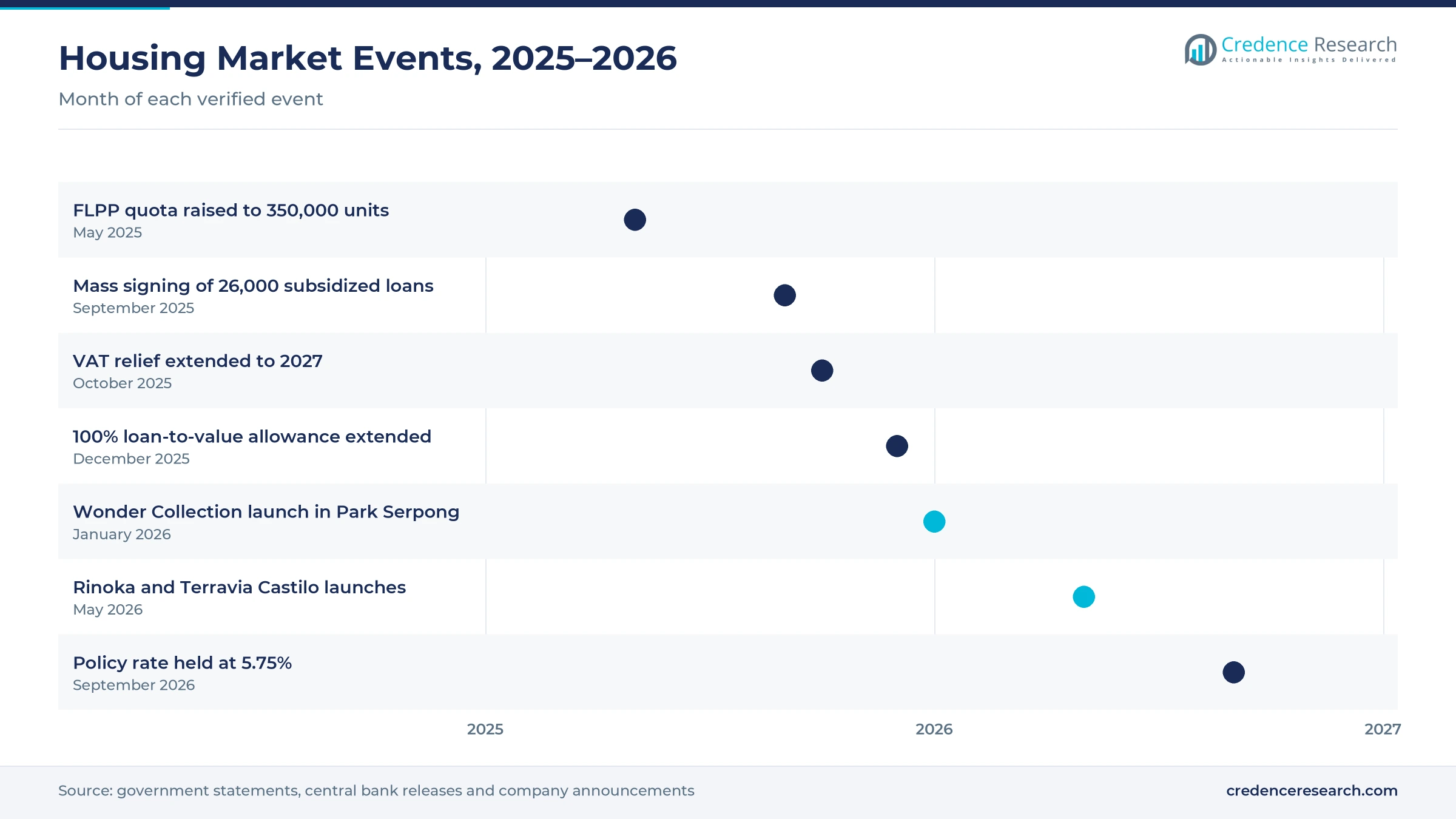The height and width of the screenshot is (819, 1456).
Task: Click the January 2026 date label
Action: point(122,534)
